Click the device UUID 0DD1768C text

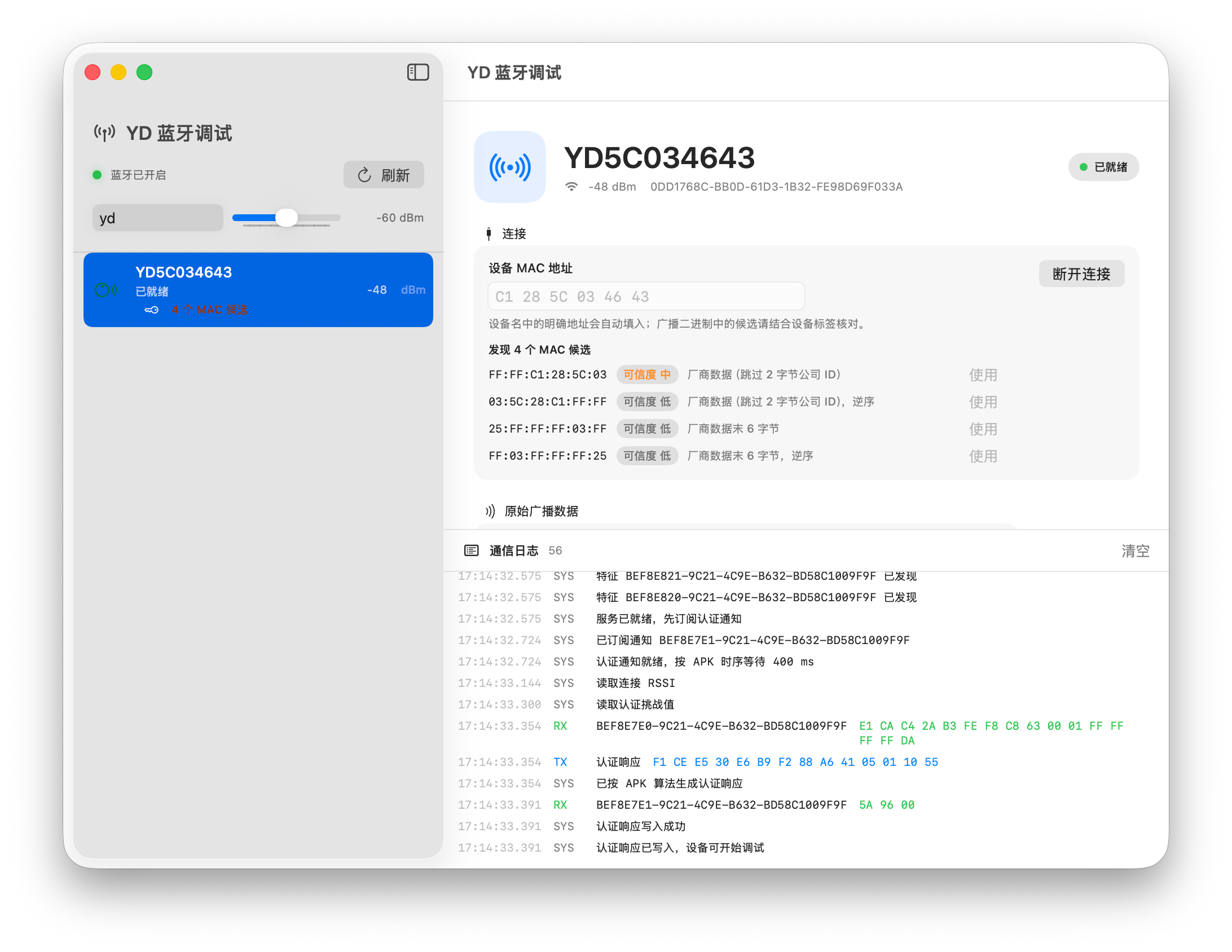(x=776, y=187)
